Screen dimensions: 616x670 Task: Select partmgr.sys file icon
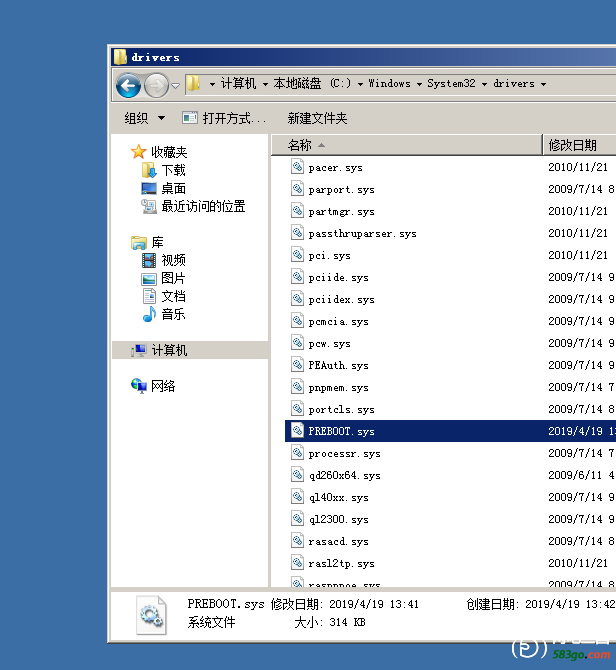click(297, 210)
